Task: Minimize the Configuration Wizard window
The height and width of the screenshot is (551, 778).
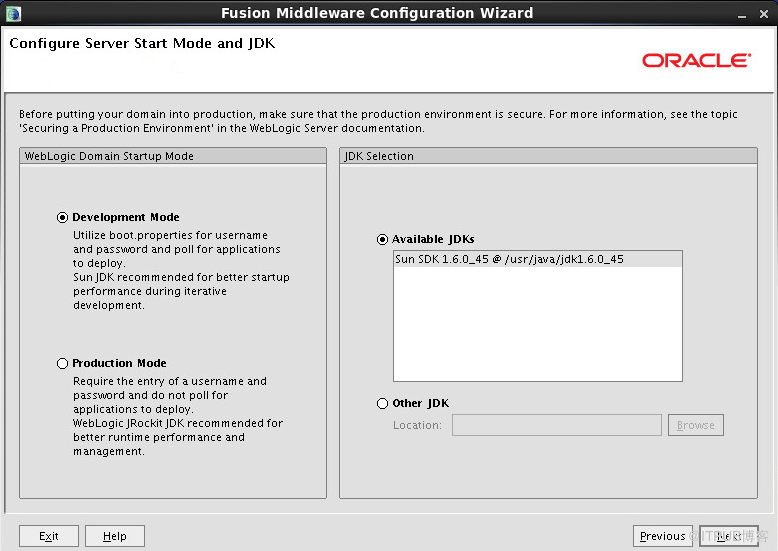Action: pyautogui.click(x=742, y=14)
